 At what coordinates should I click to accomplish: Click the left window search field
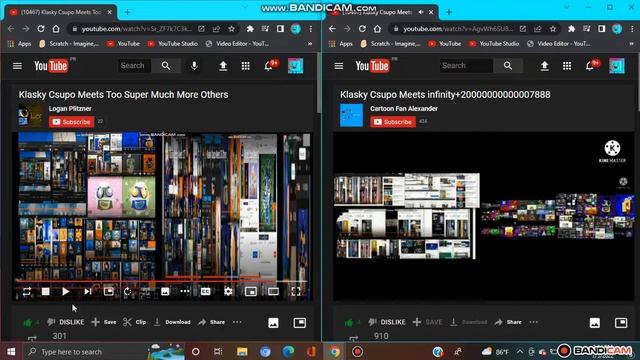(134, 66)
